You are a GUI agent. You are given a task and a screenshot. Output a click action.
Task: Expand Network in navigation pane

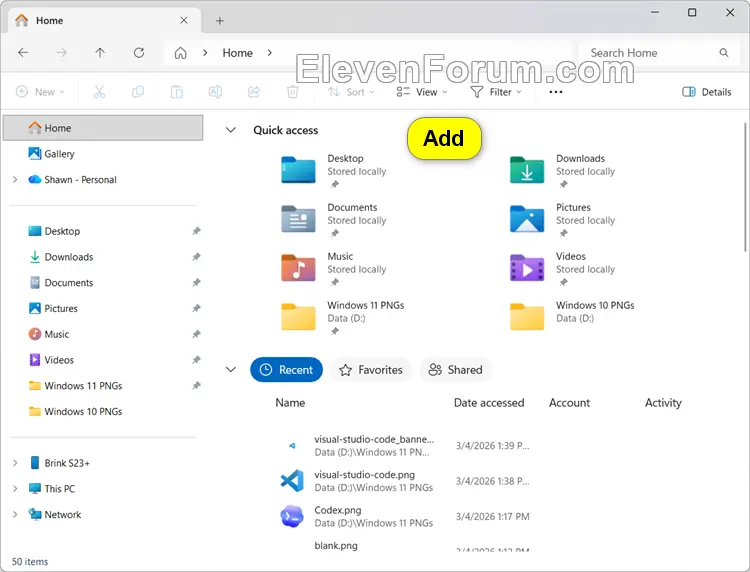(x=15, y=515)
